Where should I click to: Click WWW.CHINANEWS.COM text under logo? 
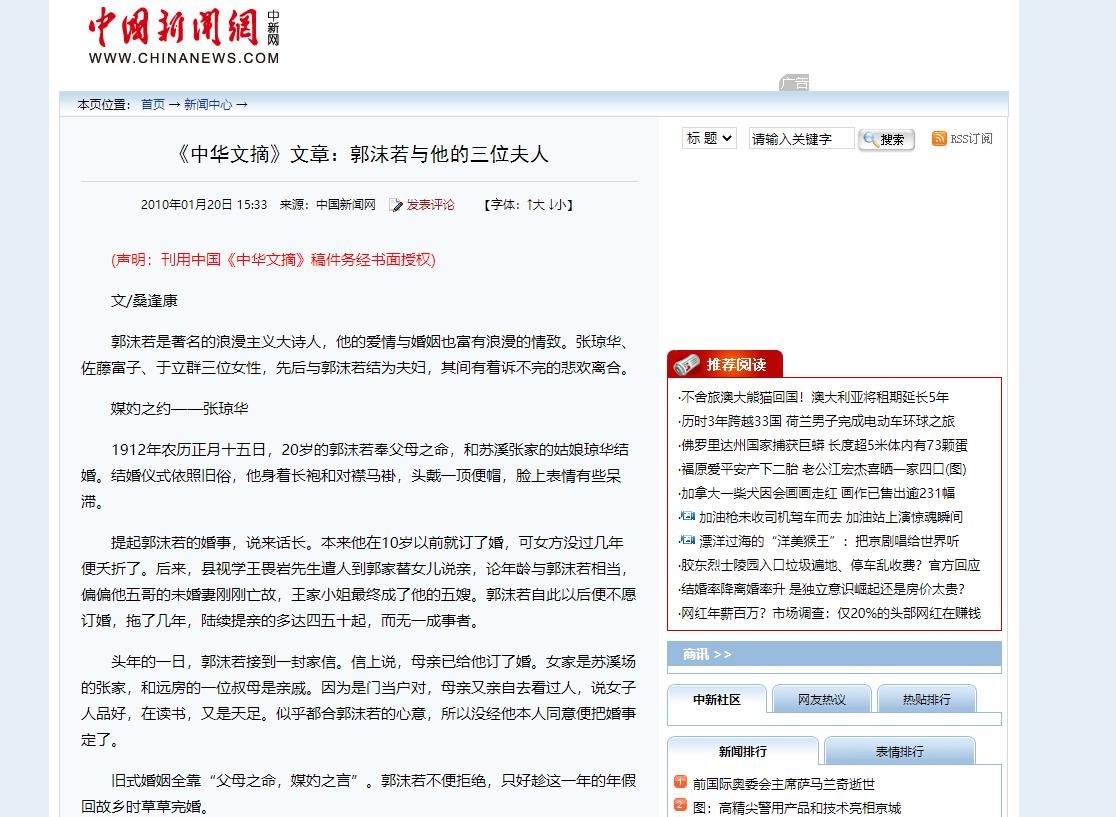(184, 58)
